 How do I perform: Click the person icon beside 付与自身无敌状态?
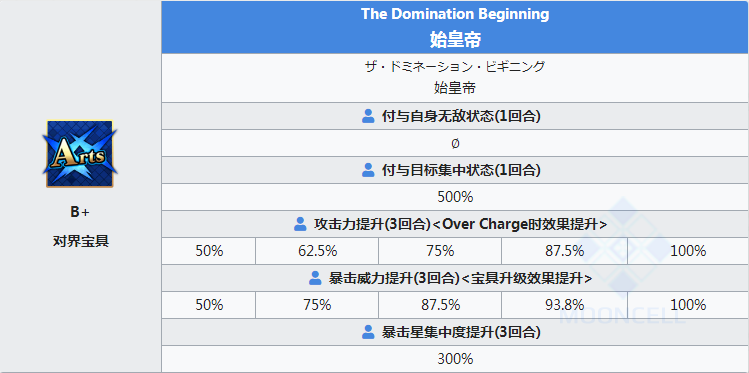click(368, 116)
